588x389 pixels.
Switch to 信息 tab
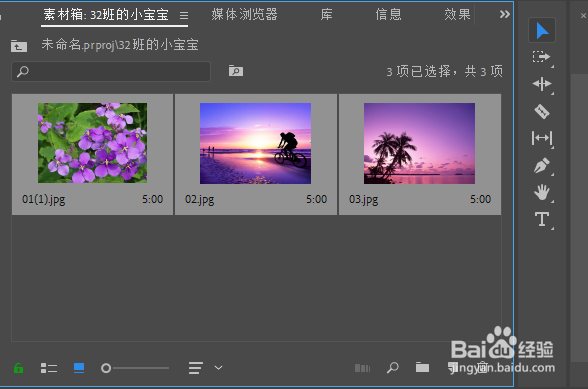(388, 14)
